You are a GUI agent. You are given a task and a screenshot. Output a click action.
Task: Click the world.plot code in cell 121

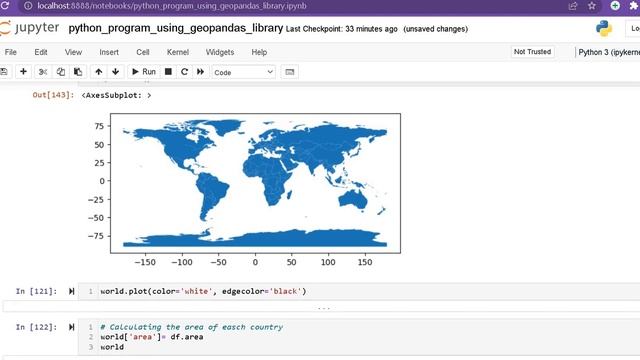203,291
